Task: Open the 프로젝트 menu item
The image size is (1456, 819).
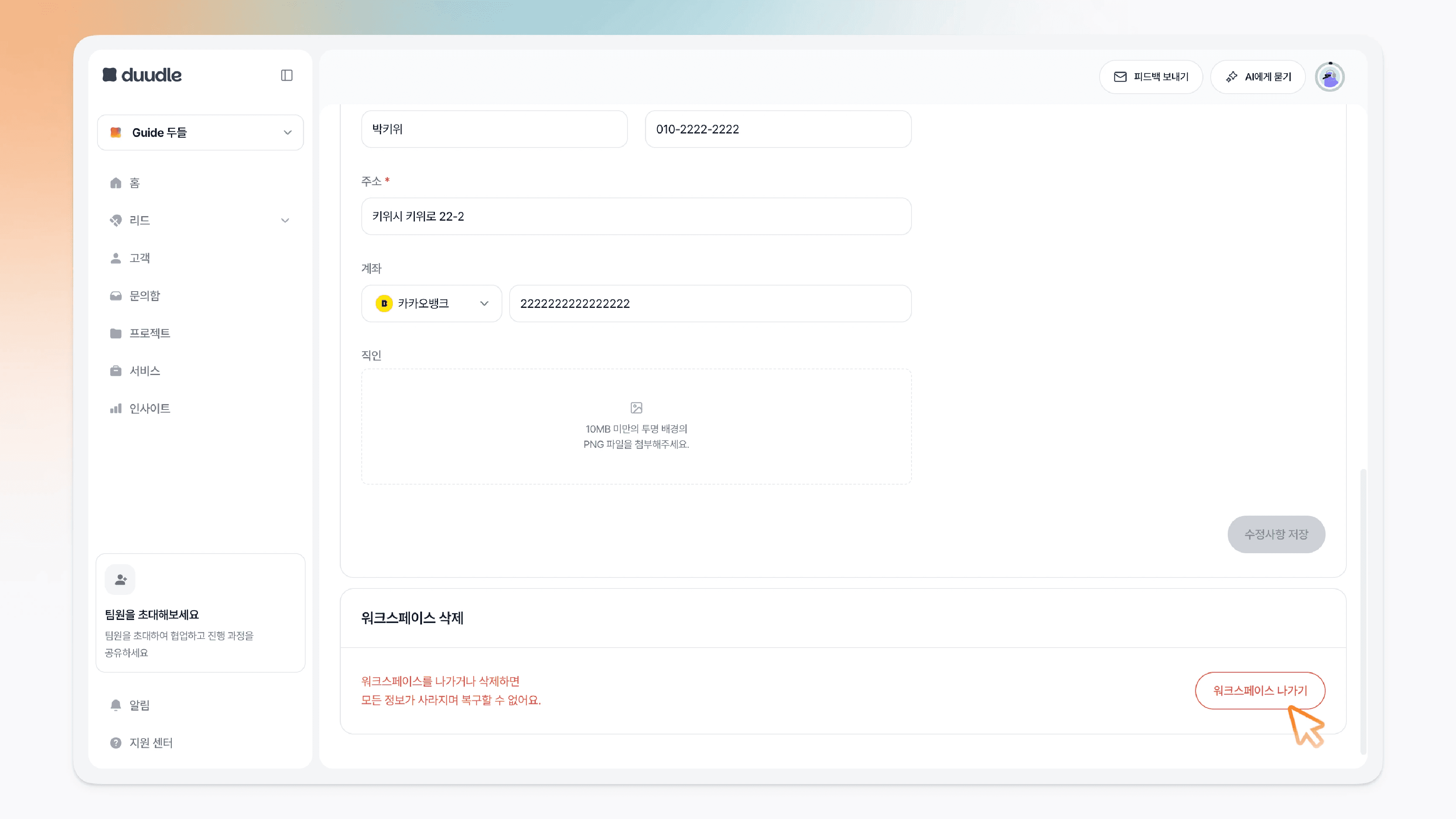Action: pyautogui.click(x=200, y=333)
